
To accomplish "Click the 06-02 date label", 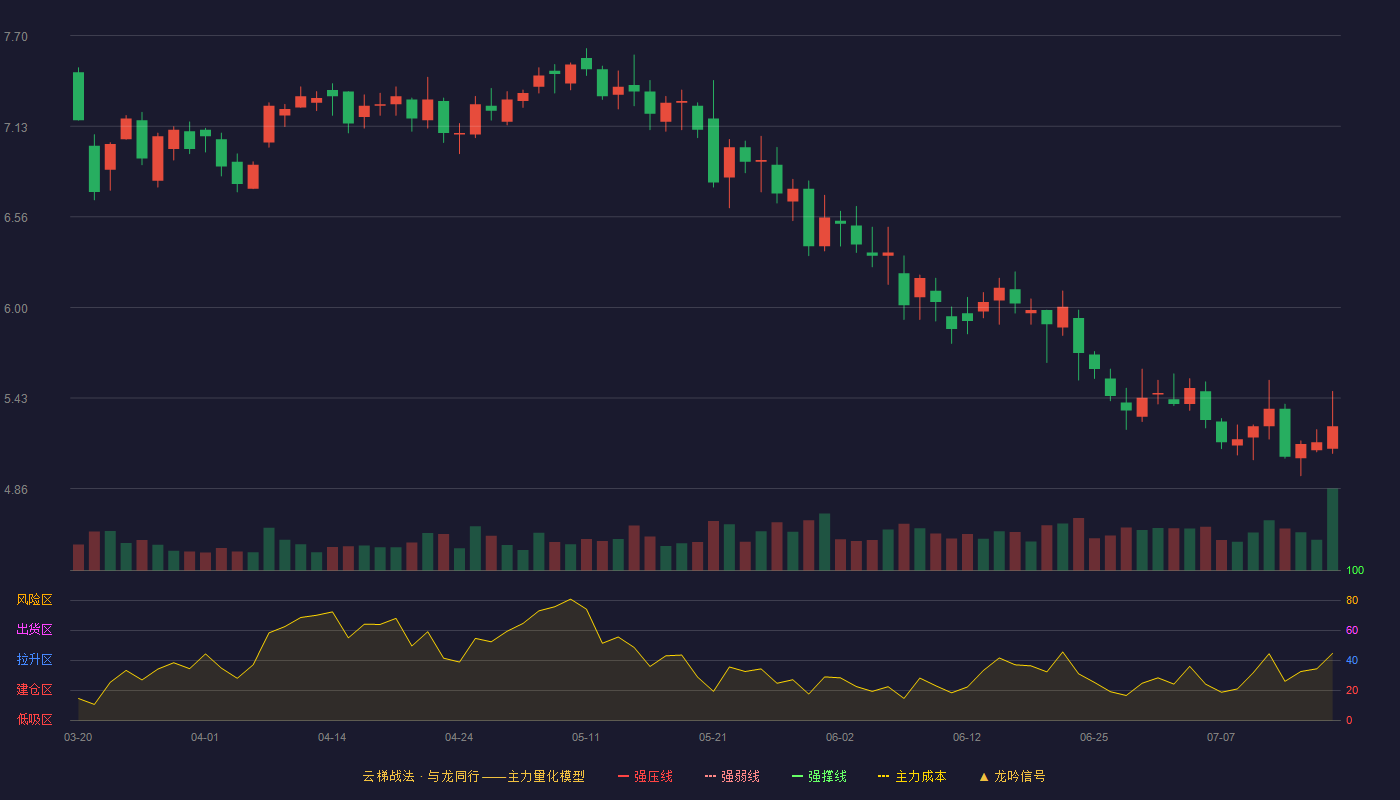I will (840, 737).
